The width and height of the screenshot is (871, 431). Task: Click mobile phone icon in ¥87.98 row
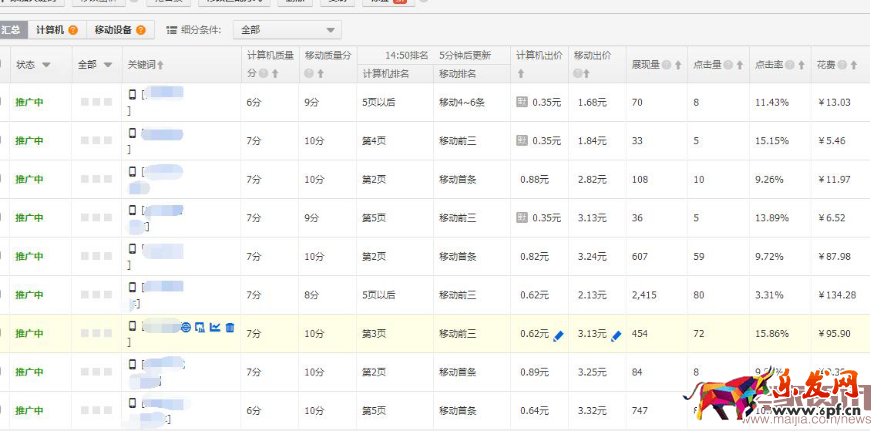coord(132,248)
